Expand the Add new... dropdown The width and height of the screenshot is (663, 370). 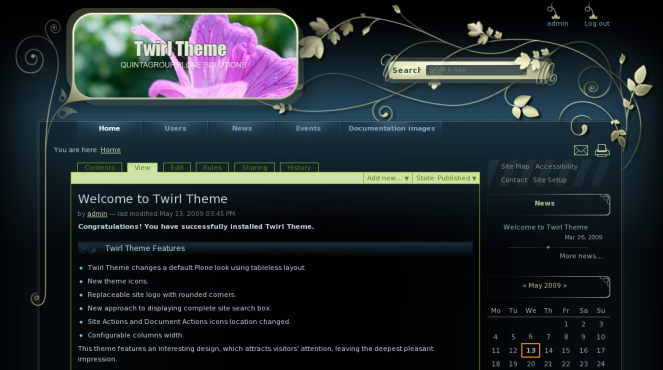coord(388,178)
